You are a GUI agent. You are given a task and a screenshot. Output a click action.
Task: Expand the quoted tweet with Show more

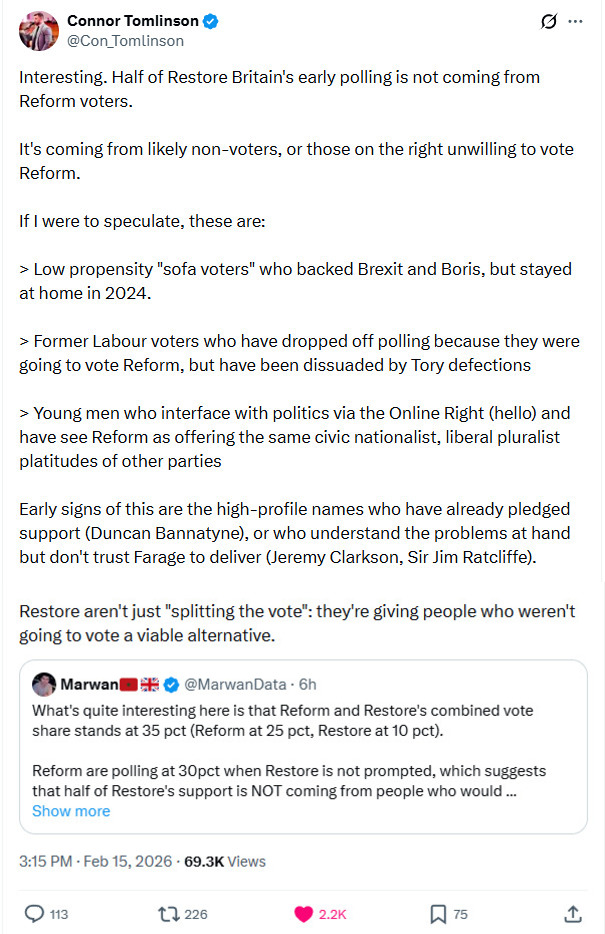pos(71,811)
